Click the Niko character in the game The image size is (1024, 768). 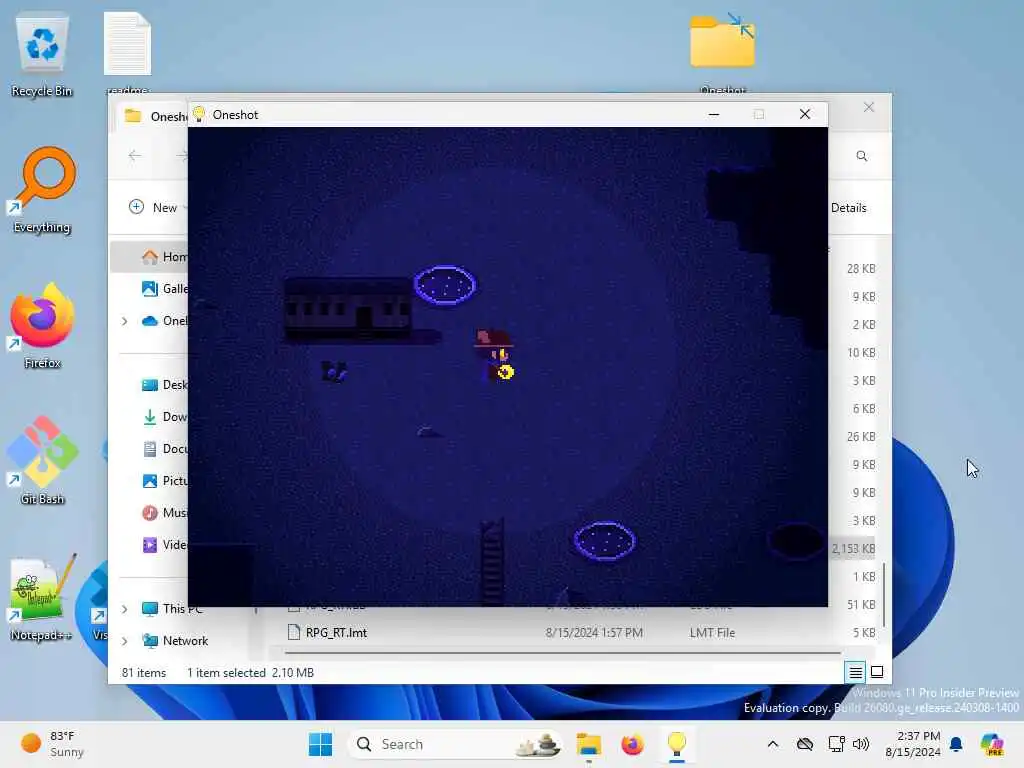click(x=495, y=356)
